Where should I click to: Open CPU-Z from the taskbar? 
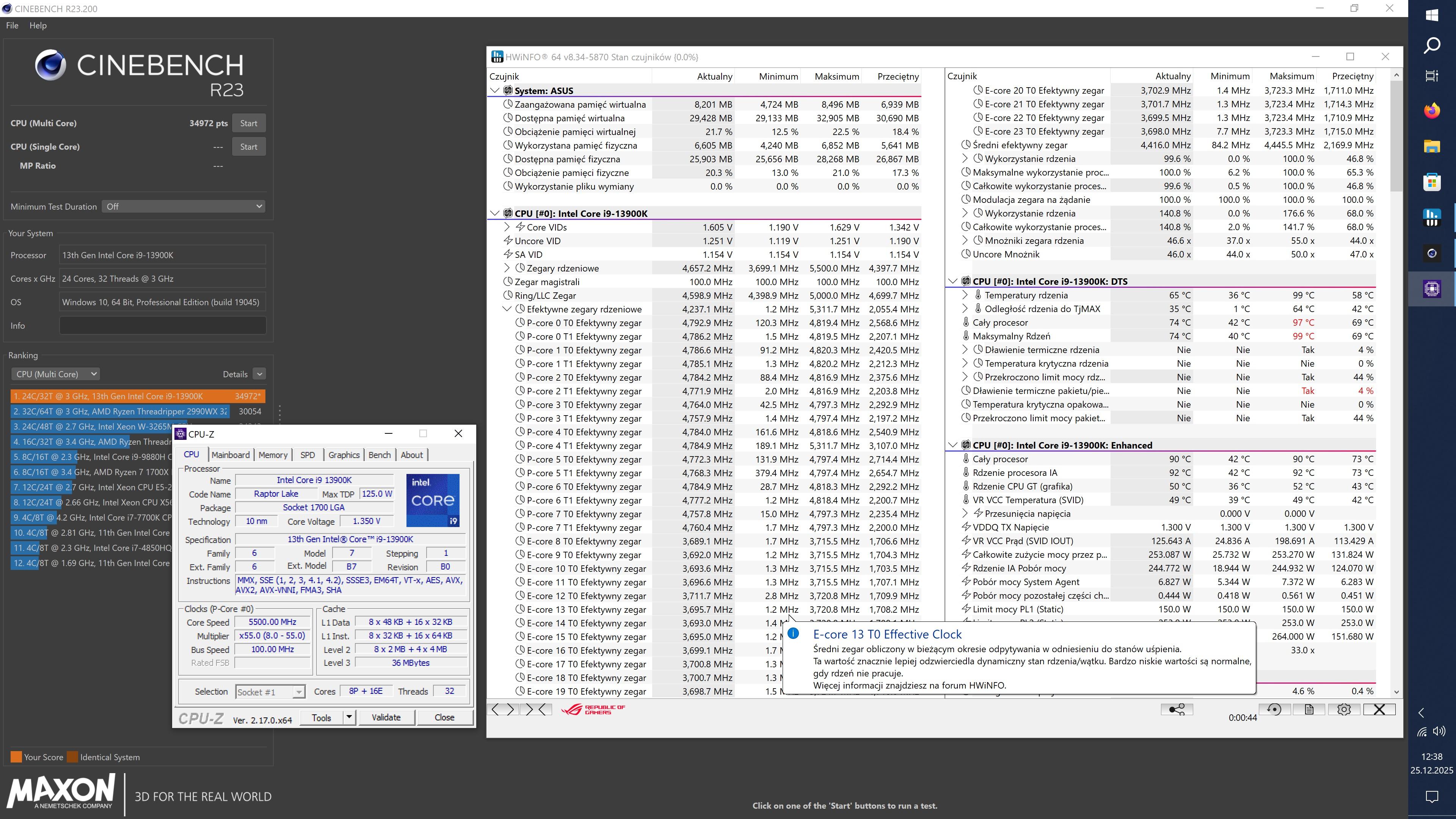tap(1431, 289)
